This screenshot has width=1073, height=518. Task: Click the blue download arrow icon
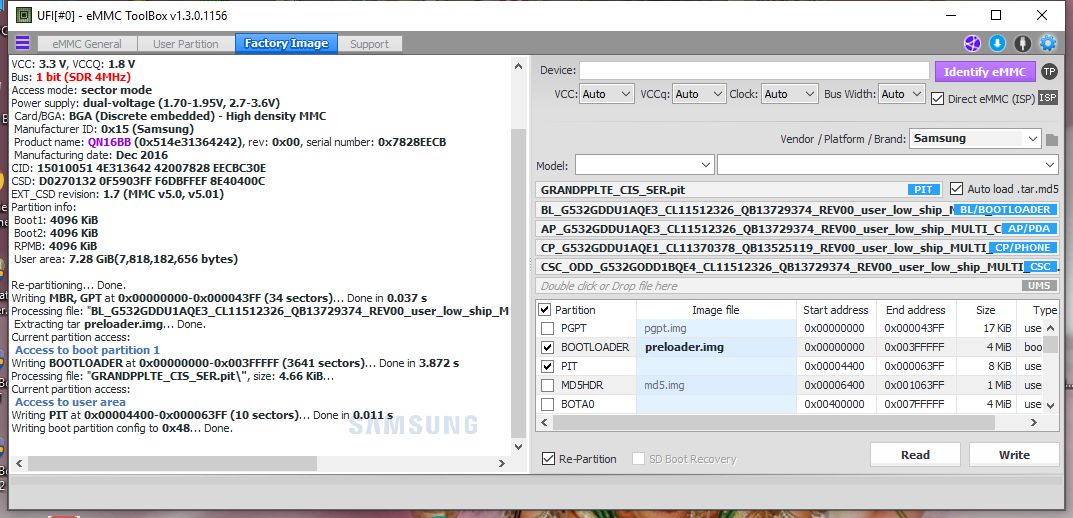click(997, 44)
